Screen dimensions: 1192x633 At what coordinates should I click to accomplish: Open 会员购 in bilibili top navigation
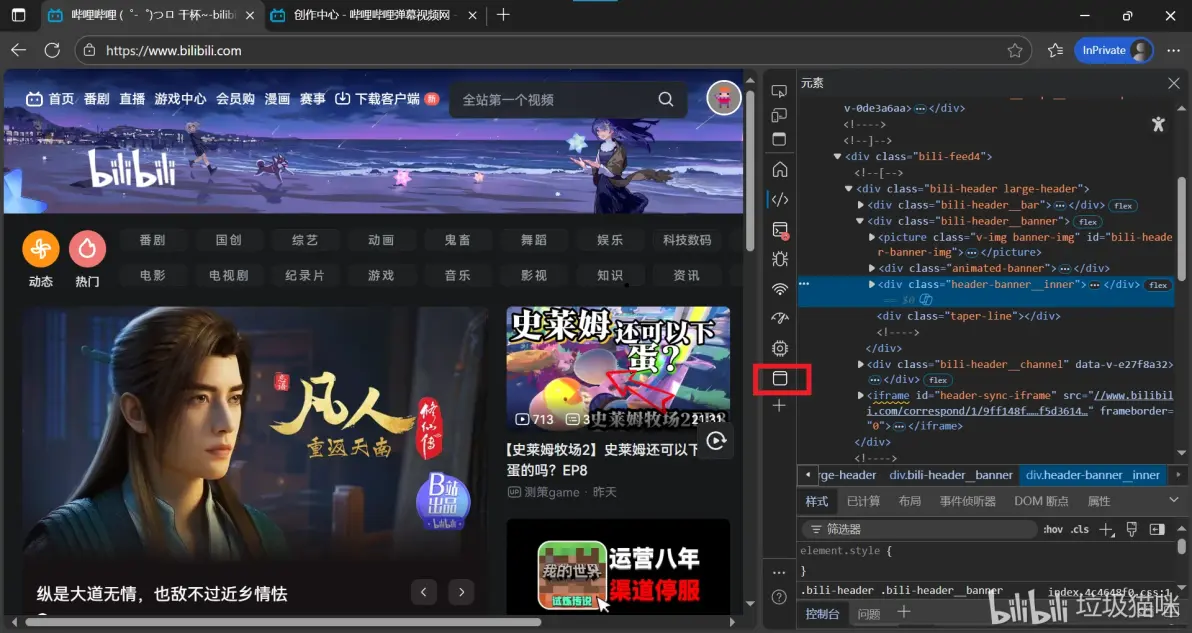pyautogui.click(x=235, y=99)
